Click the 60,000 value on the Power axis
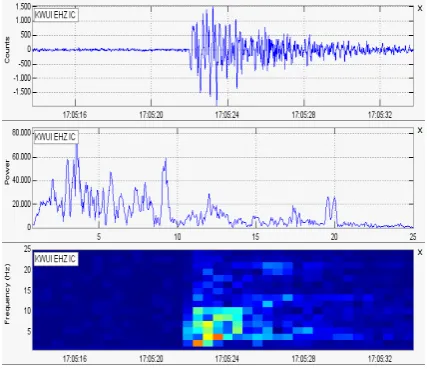The image size is (427, 384). (x=21, y=157)
